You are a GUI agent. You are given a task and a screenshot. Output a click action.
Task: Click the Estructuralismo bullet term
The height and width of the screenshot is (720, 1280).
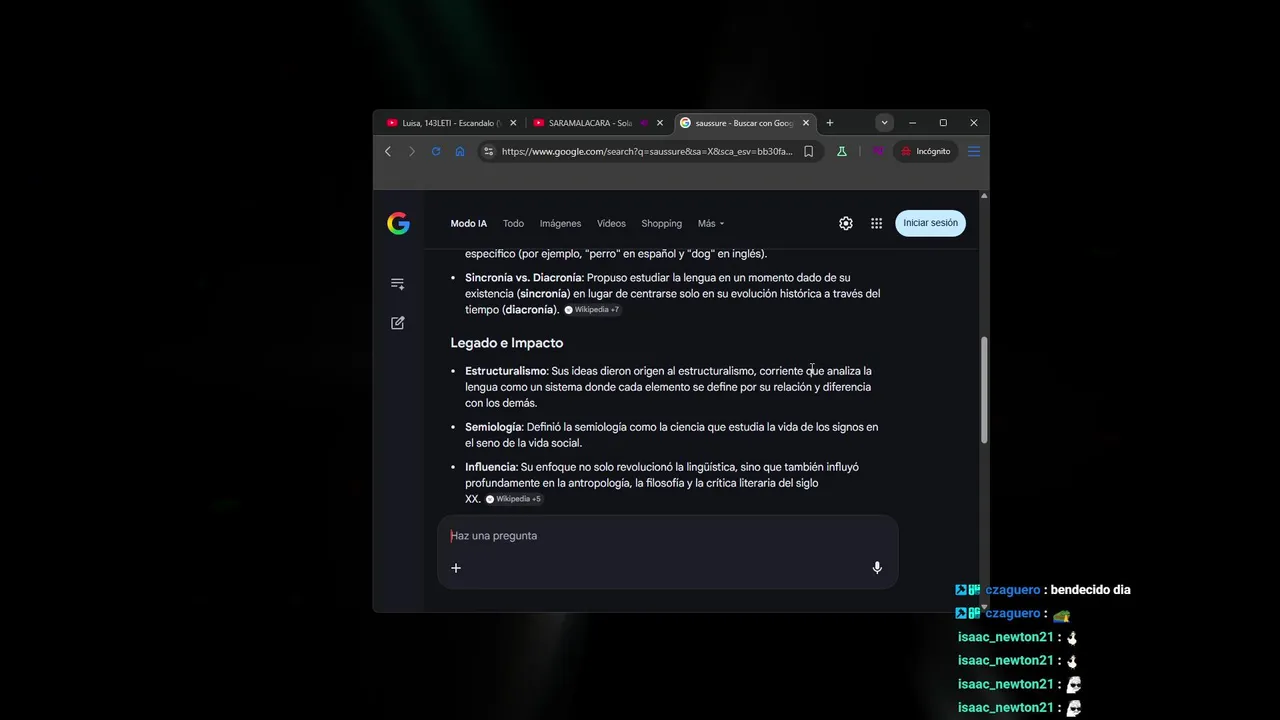coord(505,371)
